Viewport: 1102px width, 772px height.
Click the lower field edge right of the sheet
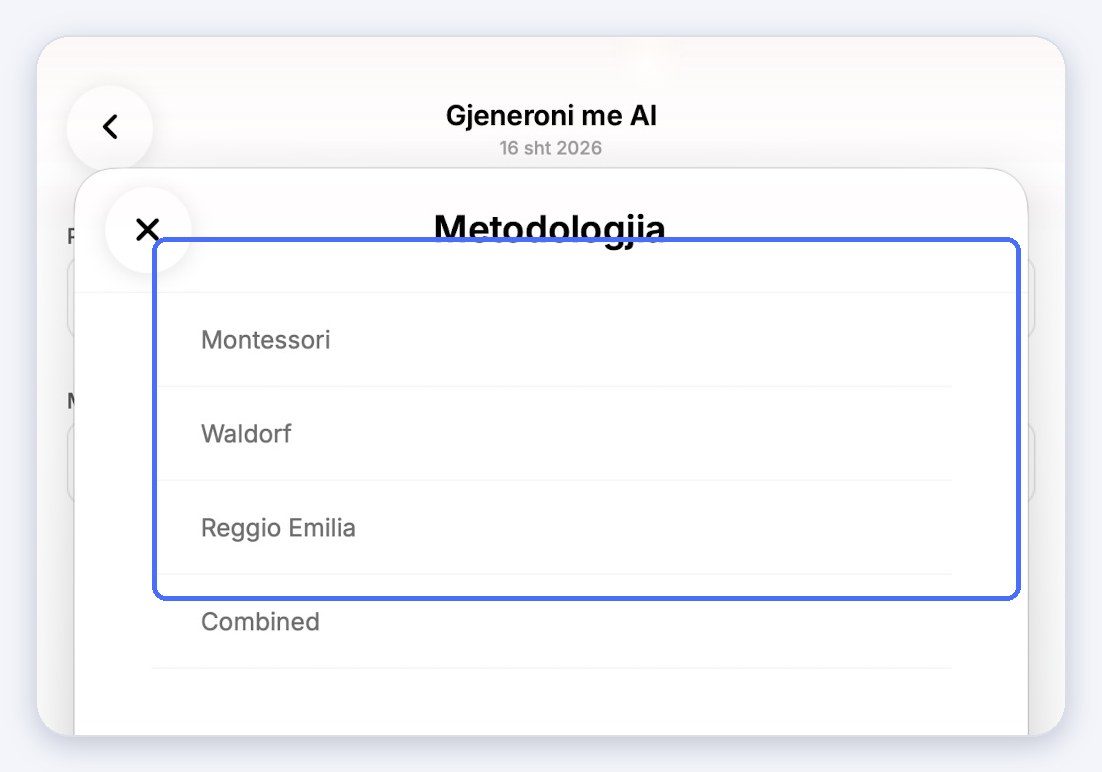[x=1032, y=463]
